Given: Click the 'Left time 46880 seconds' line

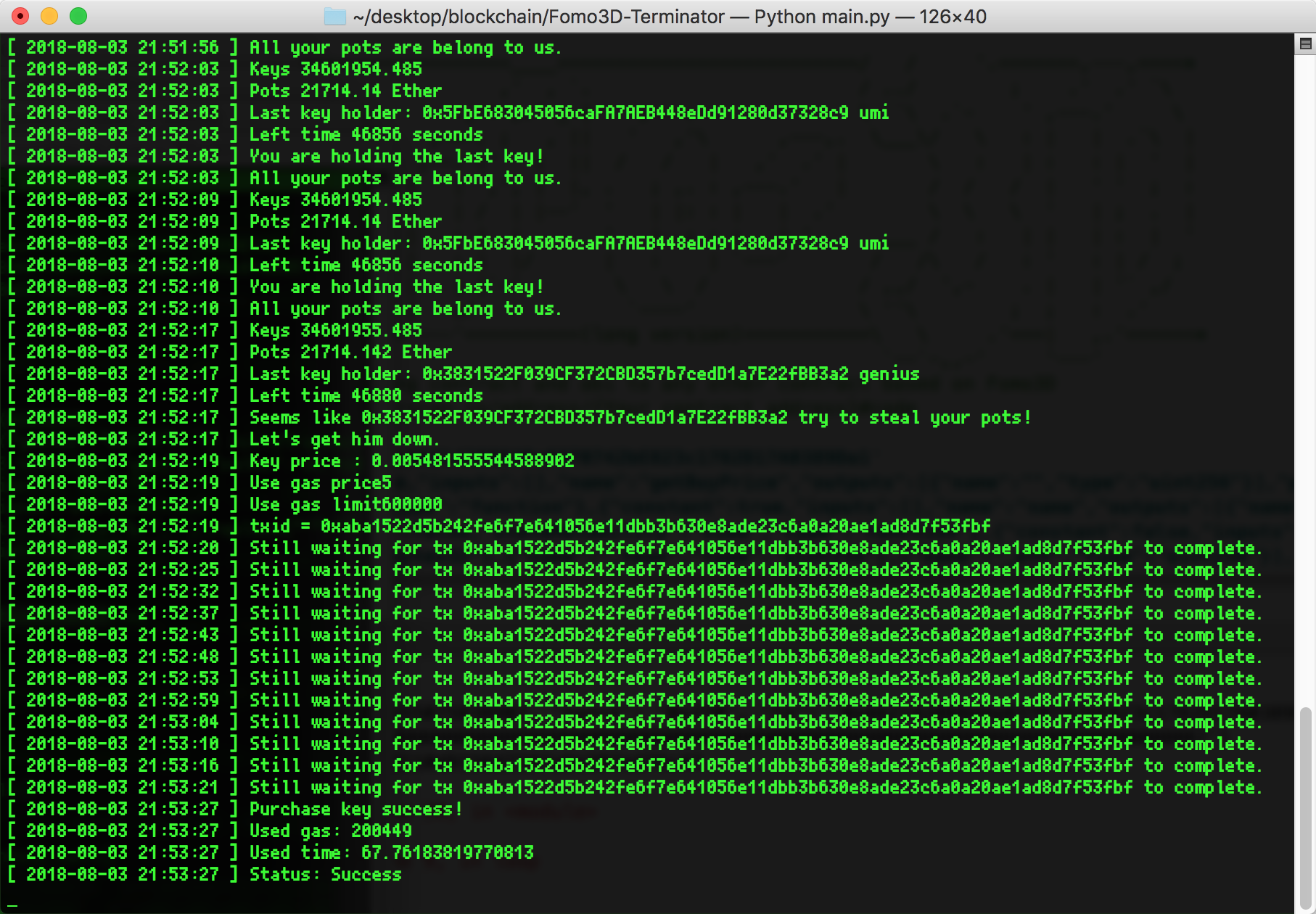Looking at the screenshot, I should tap(245, 395).
